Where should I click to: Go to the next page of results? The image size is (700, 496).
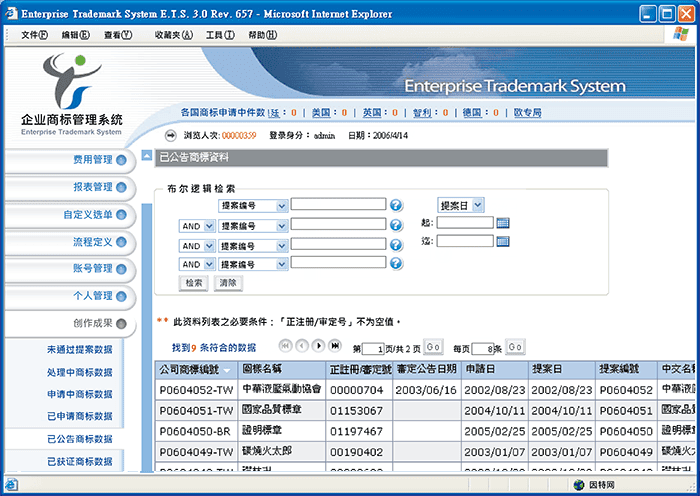pos(319,346)
